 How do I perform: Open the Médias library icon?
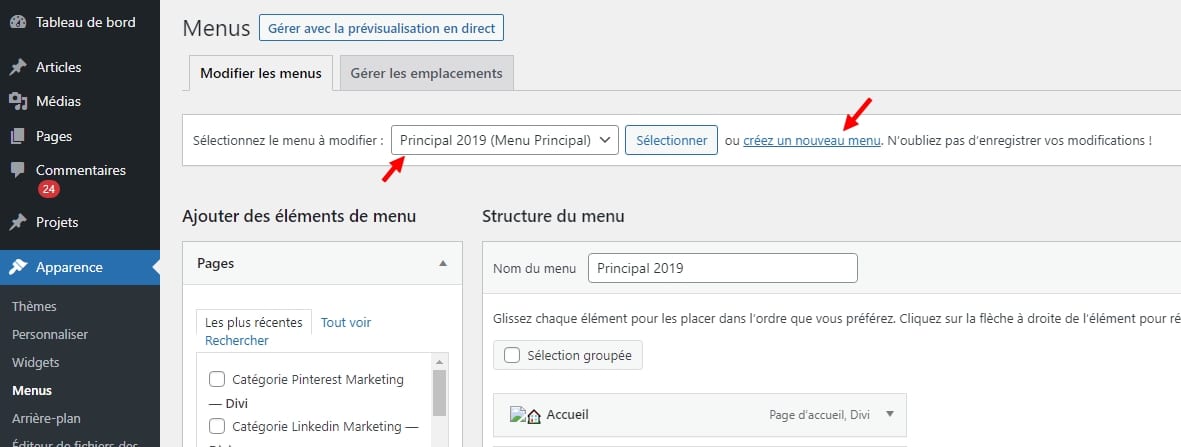pyautogui.click(x=18, y=101)
